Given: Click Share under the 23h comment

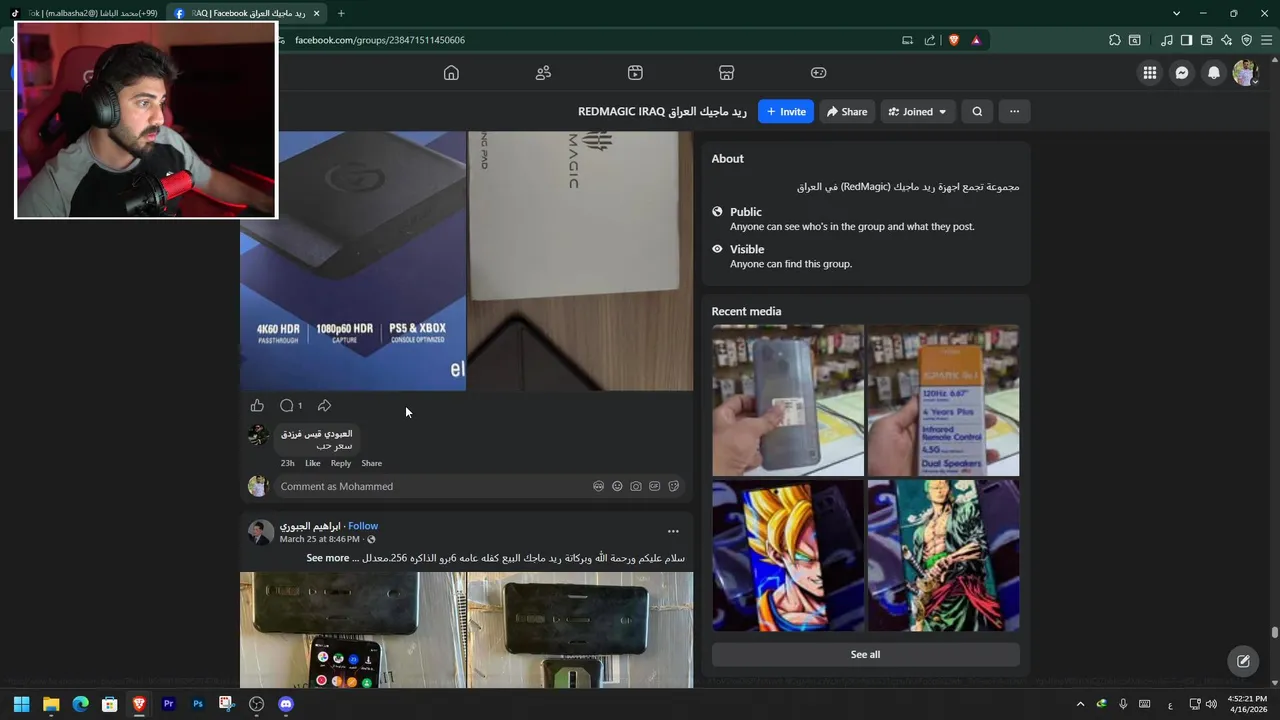Looking at the screenshot, I should pyautogui.click(x=371, y=463).
